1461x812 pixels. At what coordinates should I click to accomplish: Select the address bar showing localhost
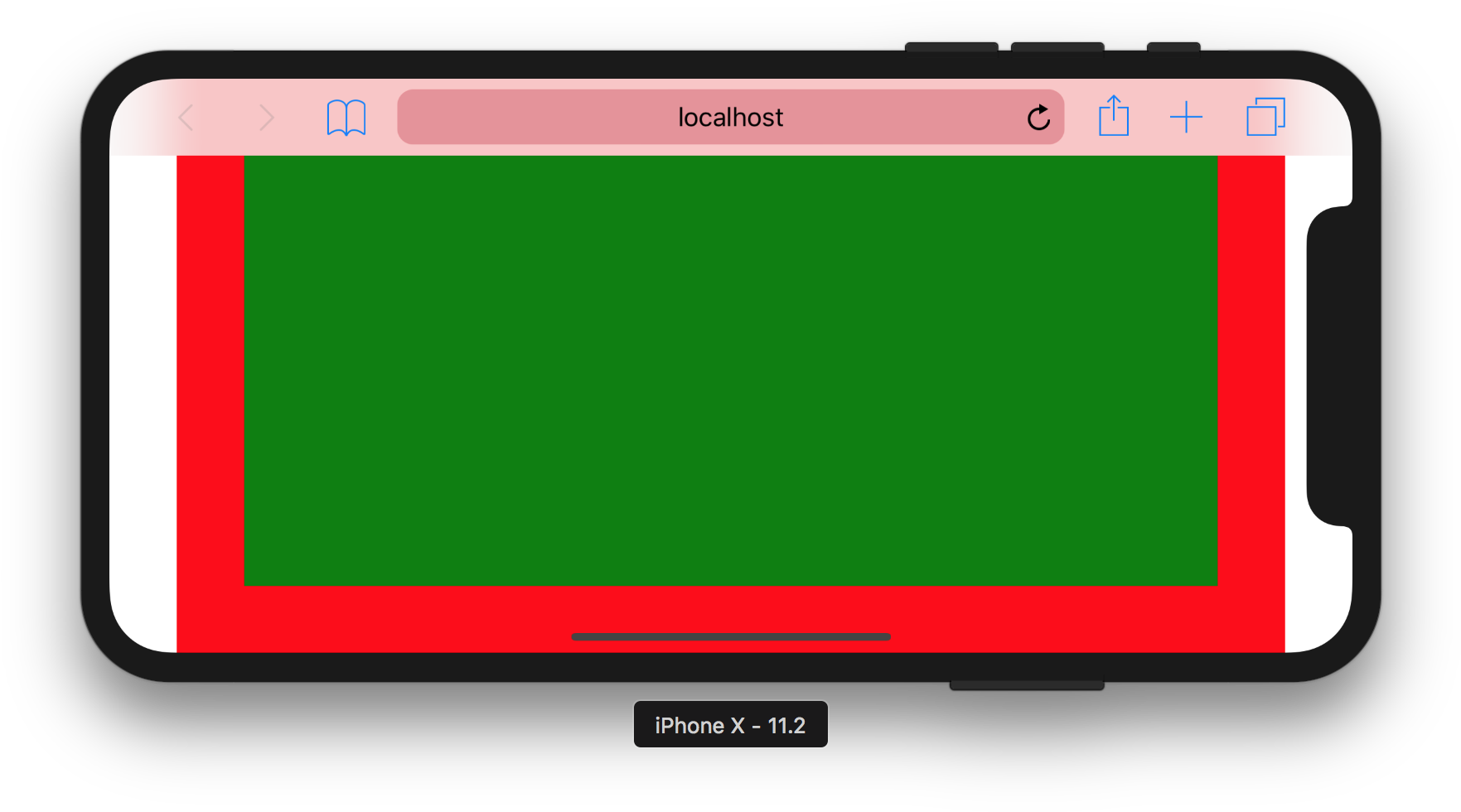[729, 117]
